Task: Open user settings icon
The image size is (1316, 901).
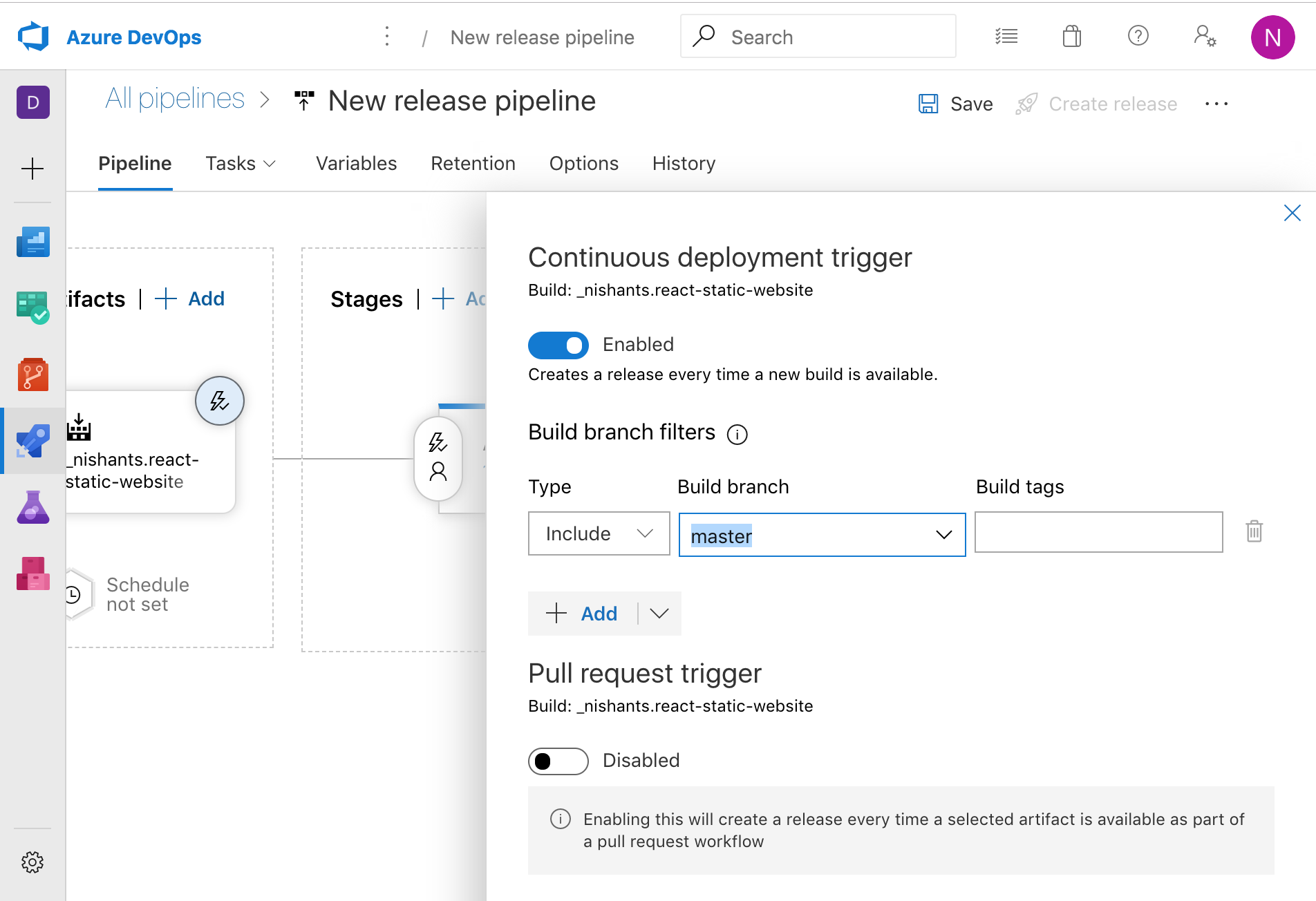Action: 1205,36
